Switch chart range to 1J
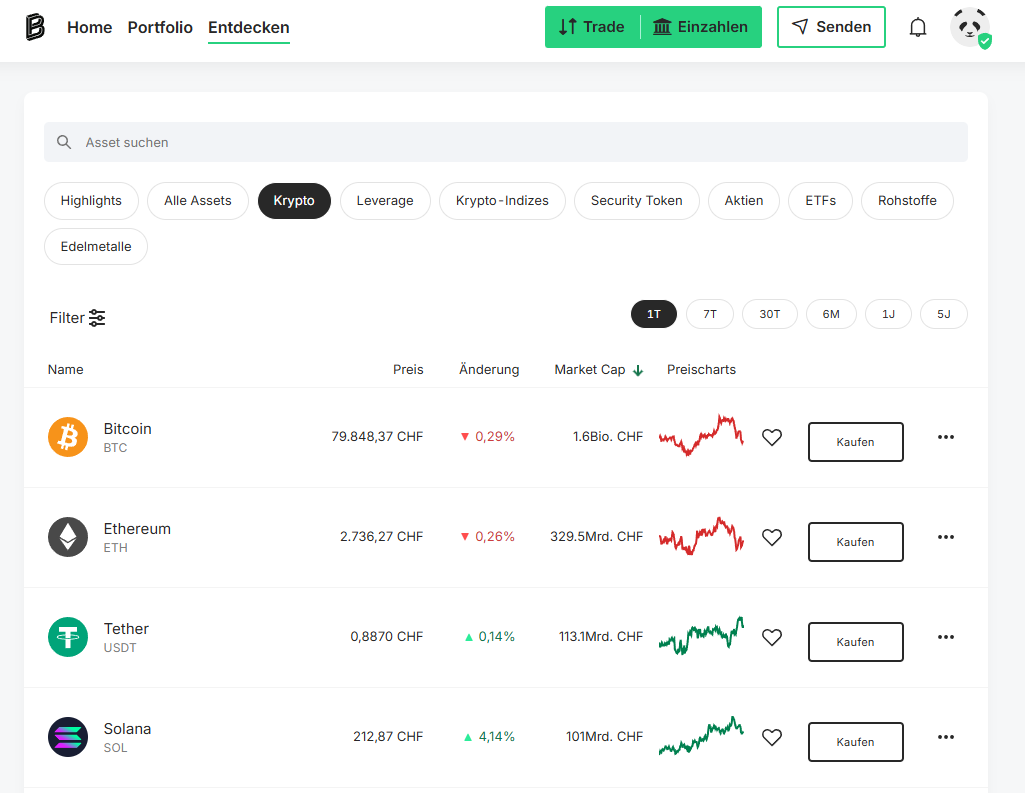Viewport: 1025px width, 793px height. click(x=888, y=314)
